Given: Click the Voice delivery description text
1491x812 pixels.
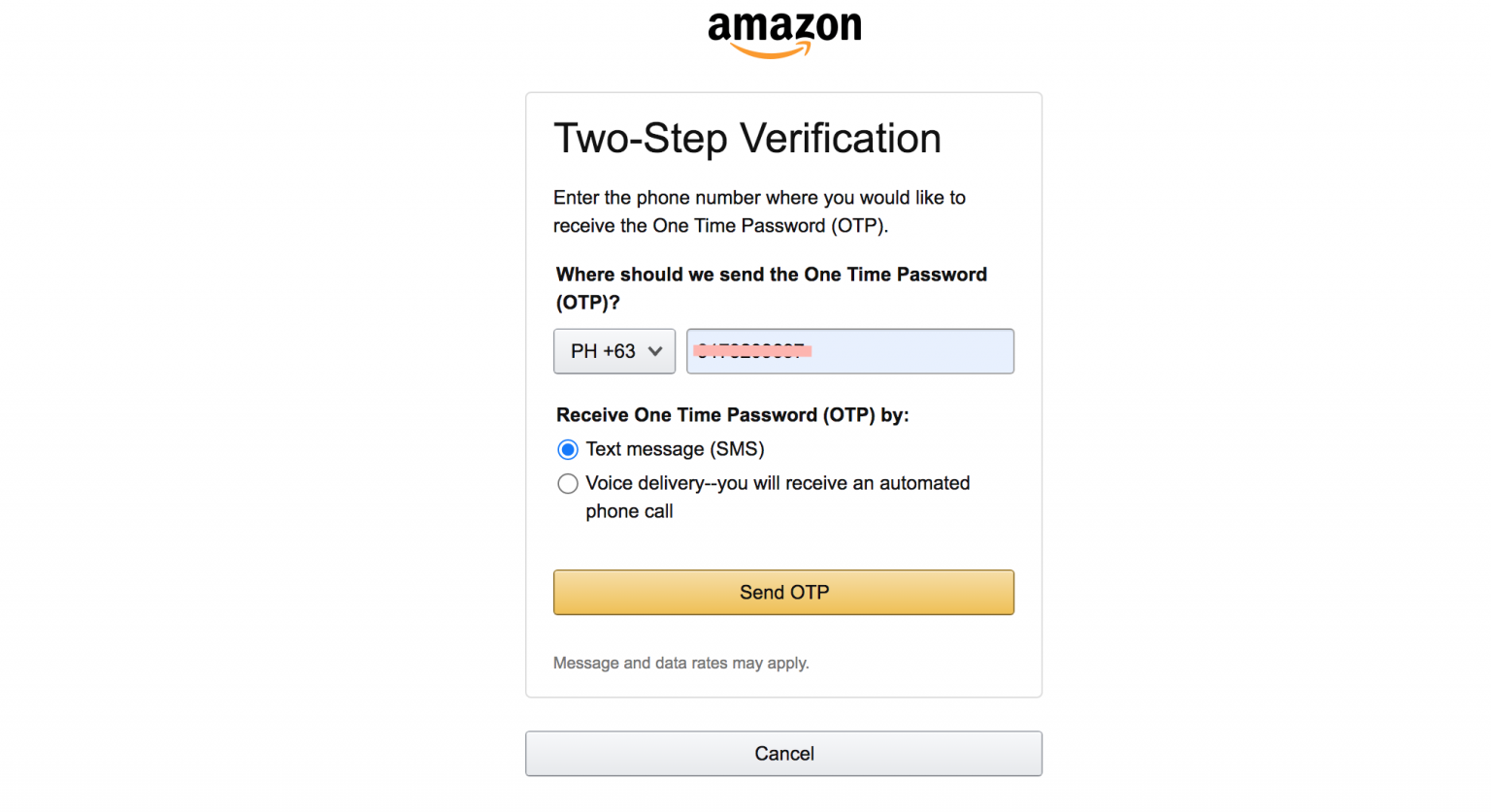Looking at the screenshot, I should (x=777, y=496).
